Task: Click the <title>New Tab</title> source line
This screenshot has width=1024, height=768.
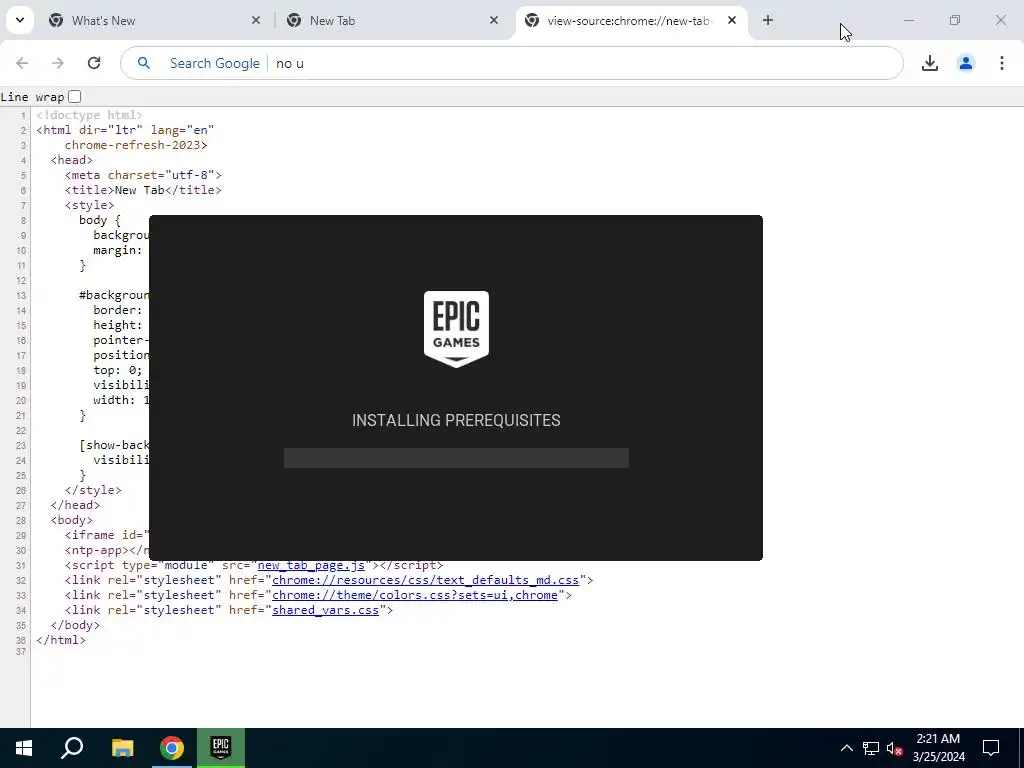Action: pyautogui.click(x=143, y=190)
